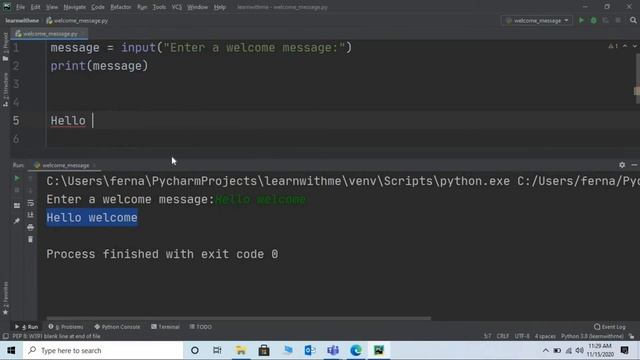Image resolution: width=640 pixels, height=360 pixels.
Task: Hide the Run panel with minimize dash
Action: pyautogui.click(x=634, y=165)
